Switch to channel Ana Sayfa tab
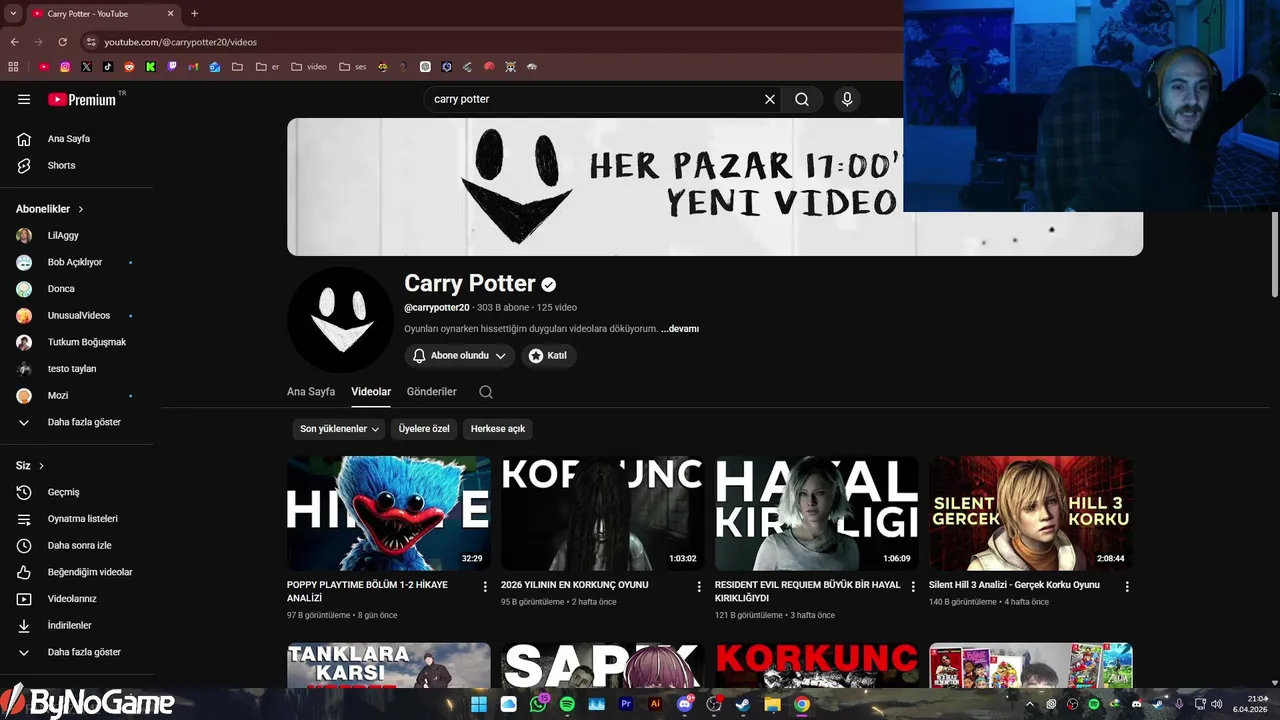1280x720 pixels. (311, 392)
